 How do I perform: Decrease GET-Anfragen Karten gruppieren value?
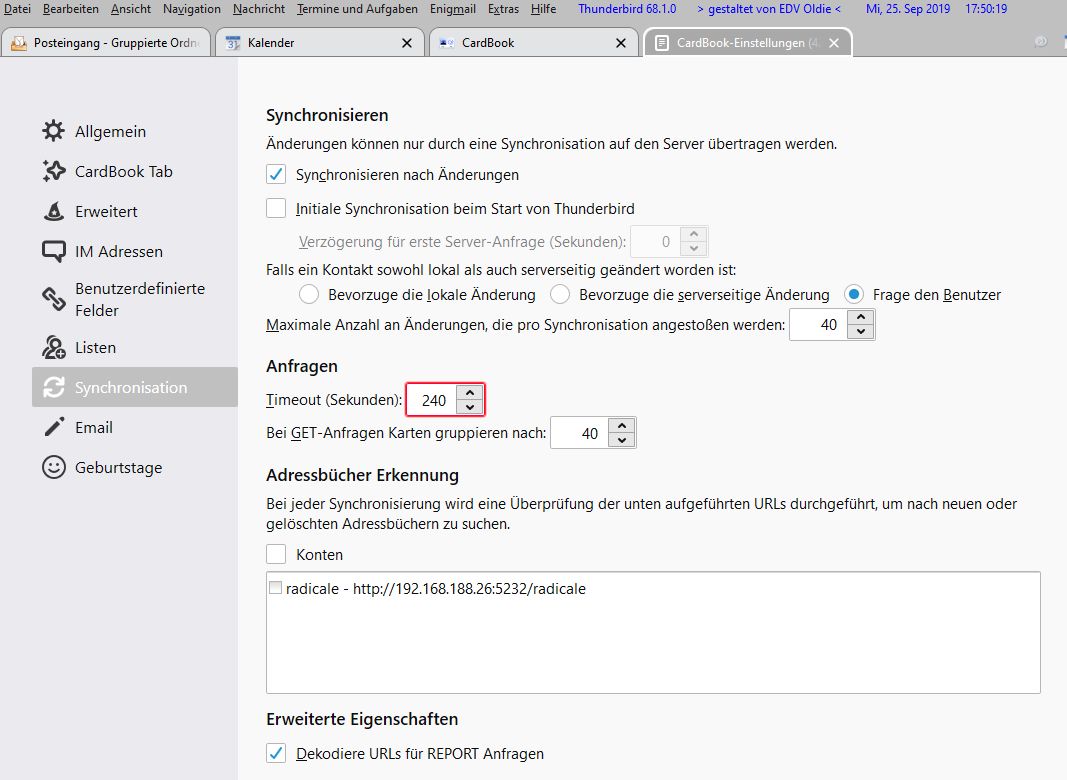coord(622,440)
